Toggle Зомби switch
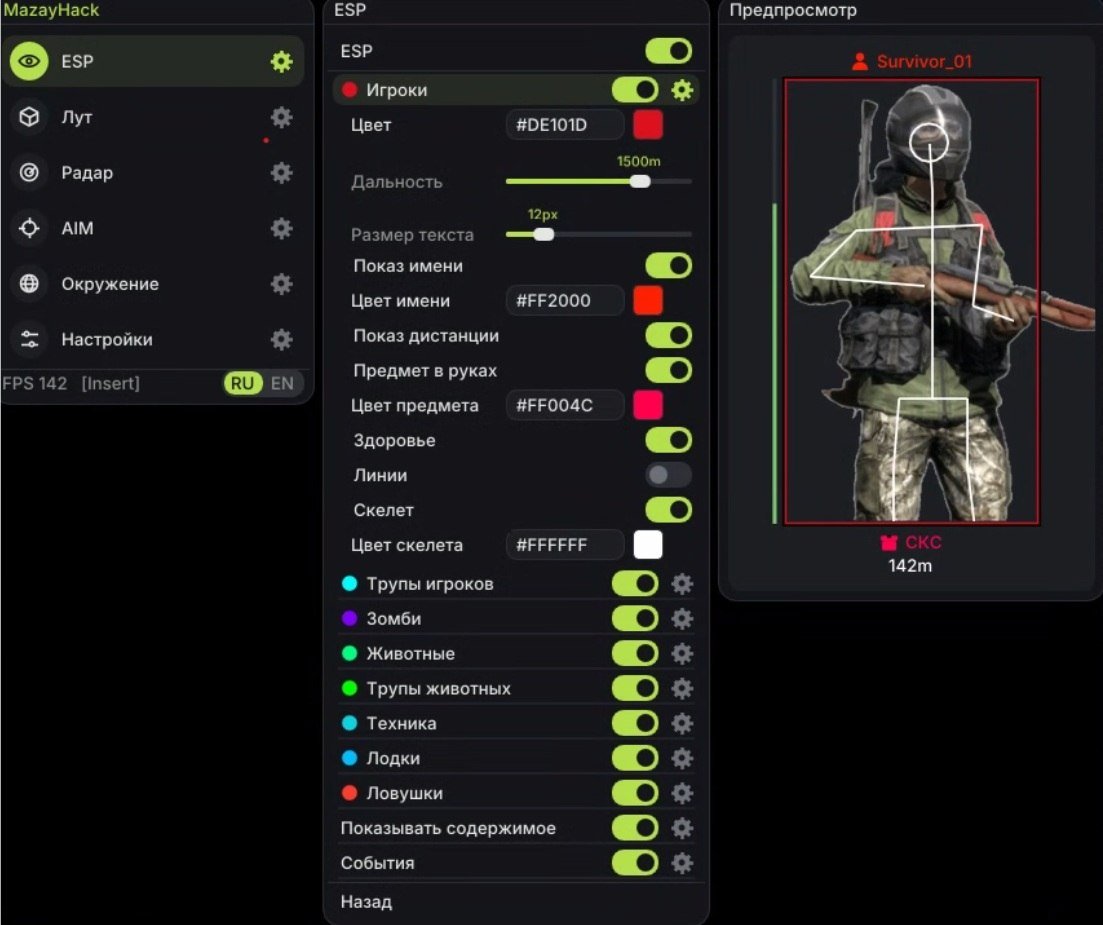This screenshot has width=1103, height=925. (x=635, y=618)
